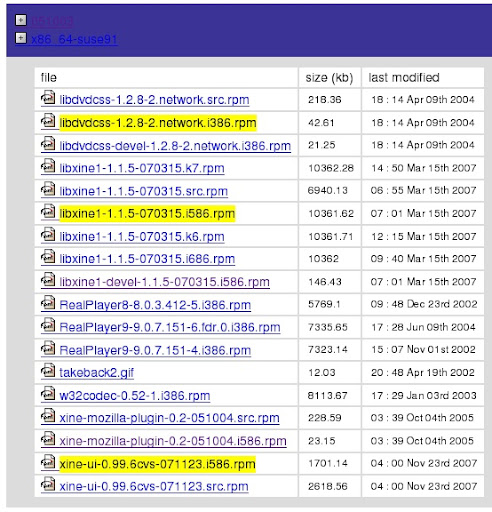The image size is (492, 512).
Task: Click file icon for RealPlayer9-9.0.7.151-4.i386.rpm
Action: click(48, 348)
